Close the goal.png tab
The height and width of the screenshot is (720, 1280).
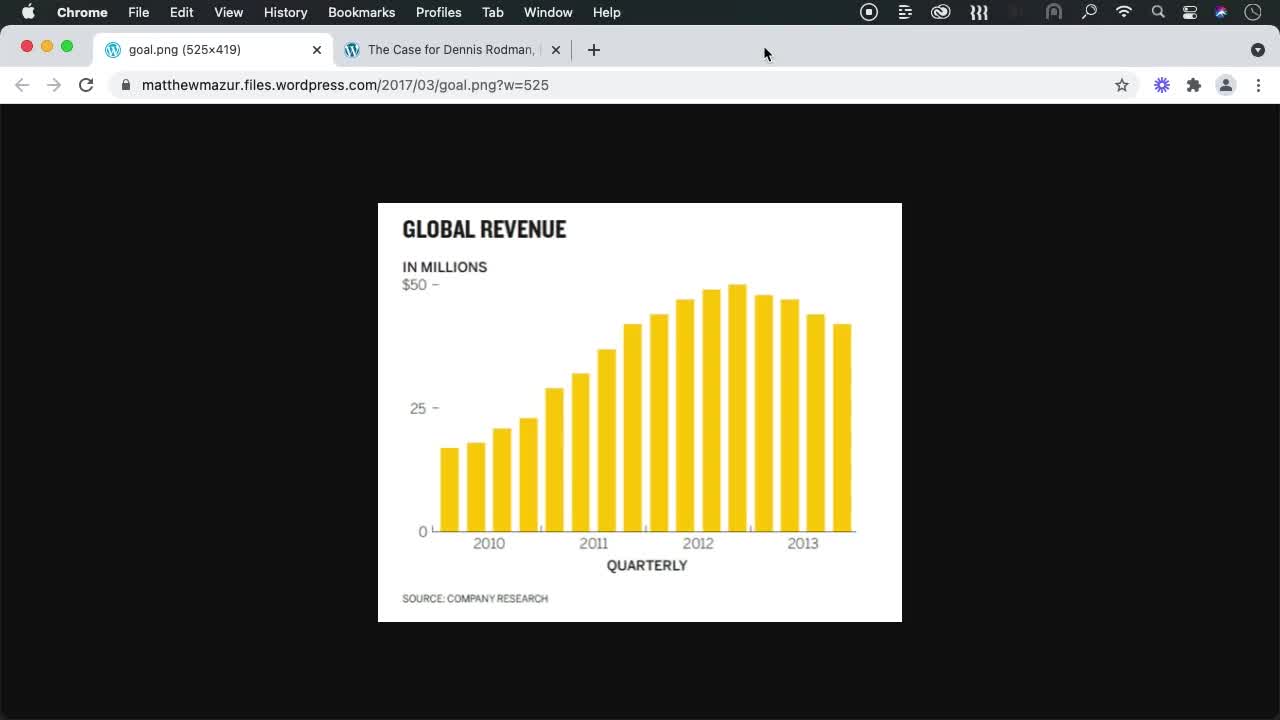316,49
